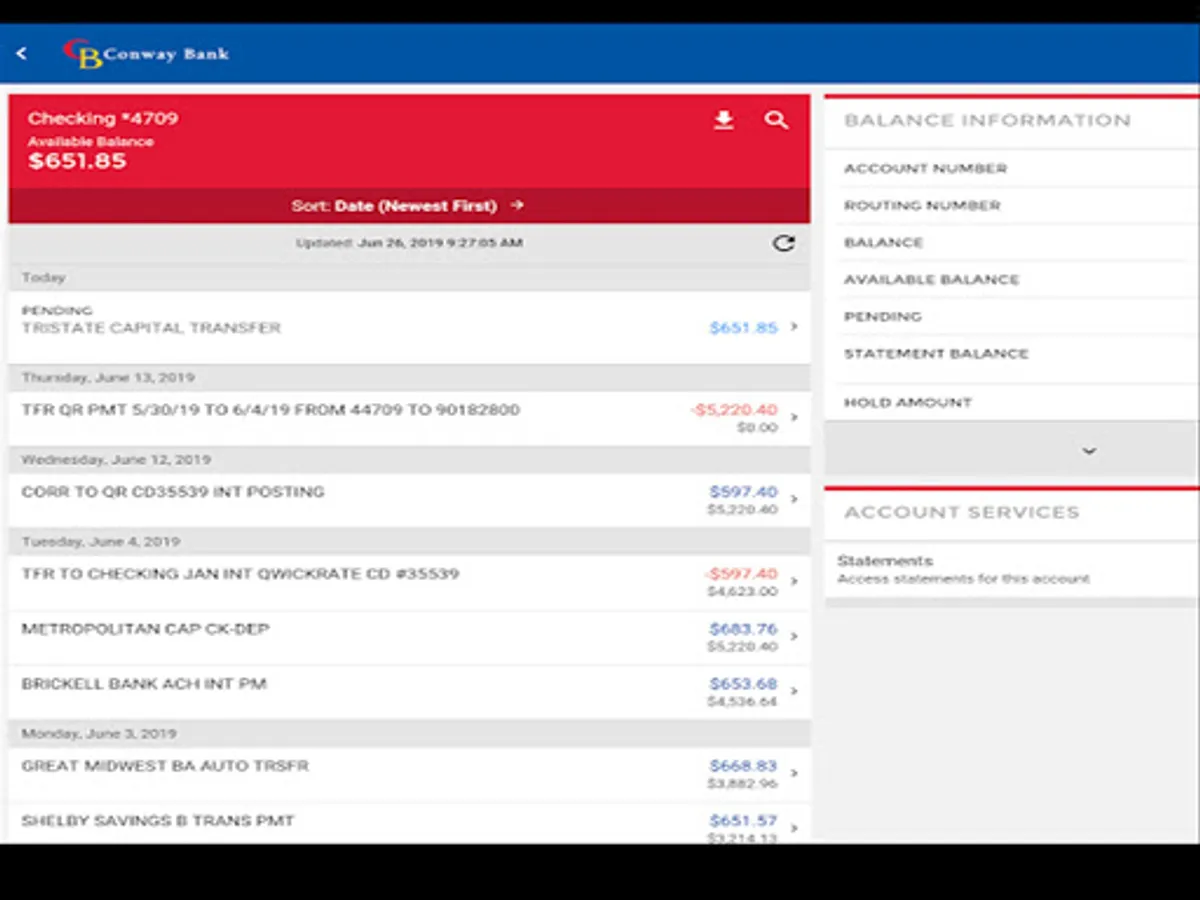The image size is (1200, 900).
Task: Select TFR TO CHECKING JAN INT QWICKRATE transaction
Action: [409, 582]
